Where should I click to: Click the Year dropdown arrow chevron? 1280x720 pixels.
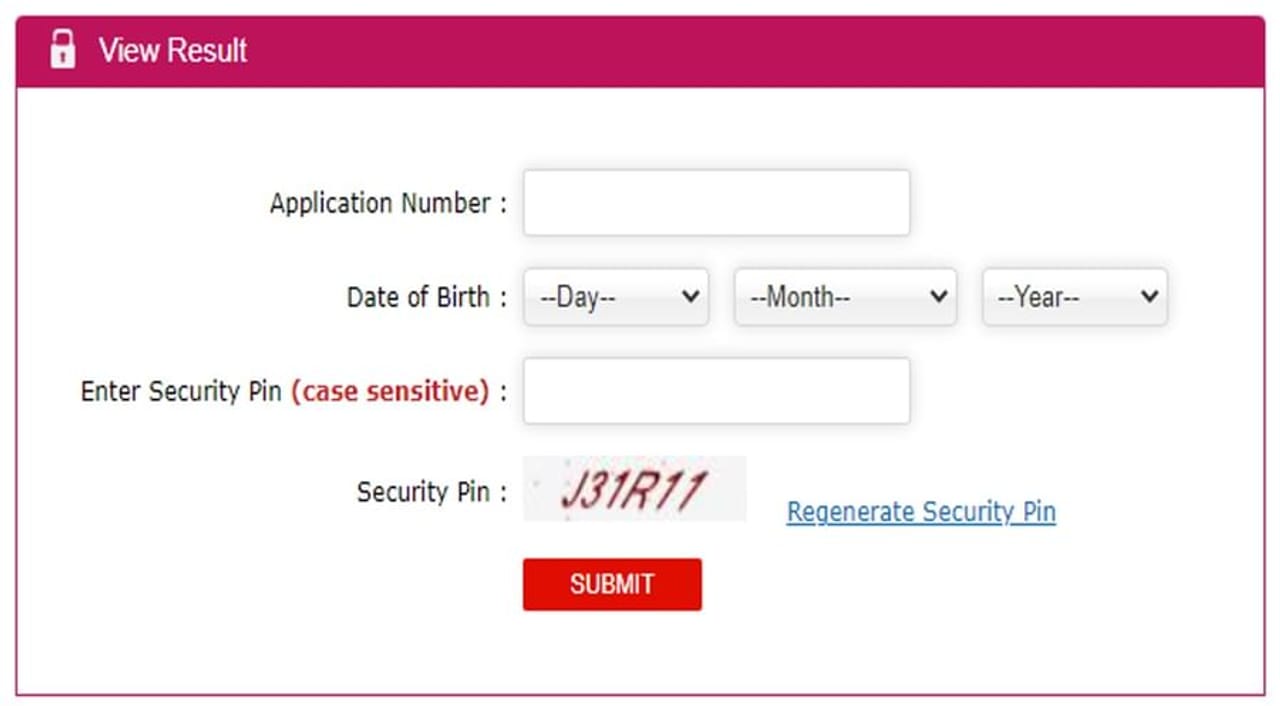pyautogui.click(x=1149, y=297)
